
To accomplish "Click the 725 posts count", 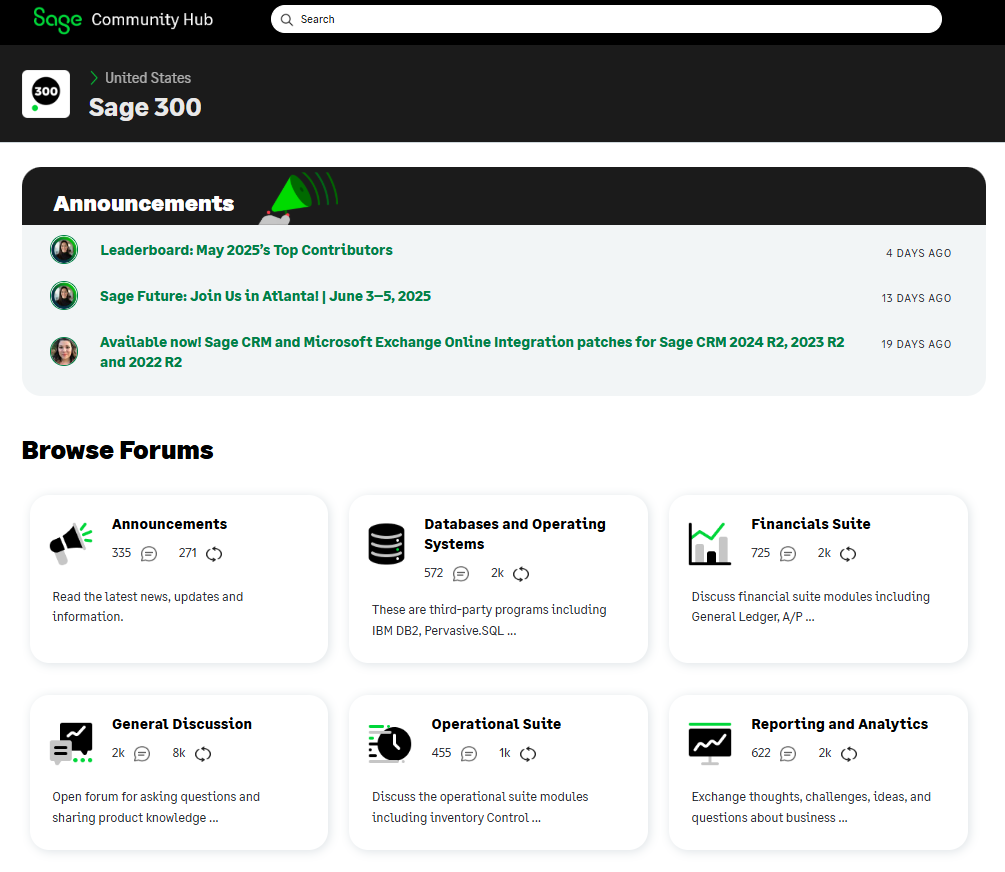I will [761, 553].
